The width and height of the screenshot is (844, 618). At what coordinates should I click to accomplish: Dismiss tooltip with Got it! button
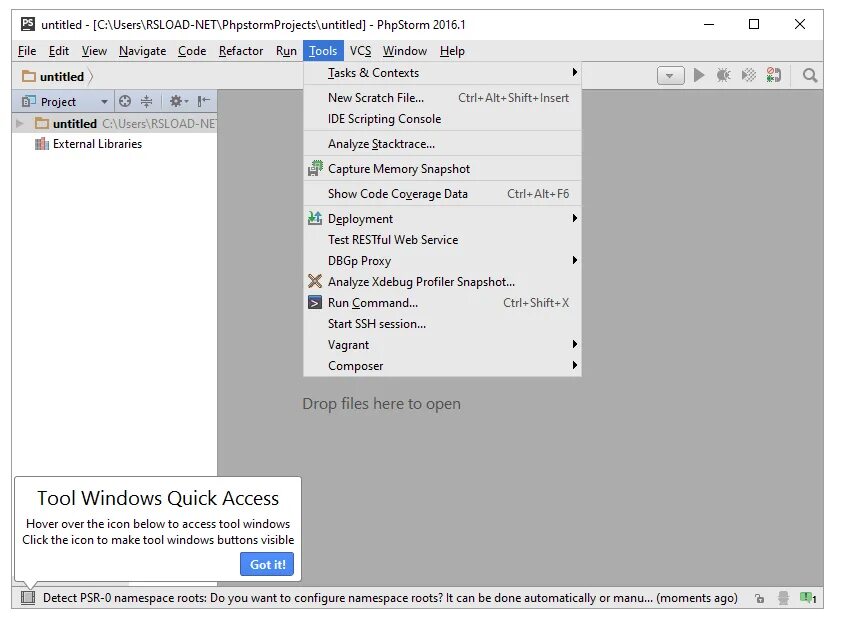pyautogui.click(x=267, y=564)
